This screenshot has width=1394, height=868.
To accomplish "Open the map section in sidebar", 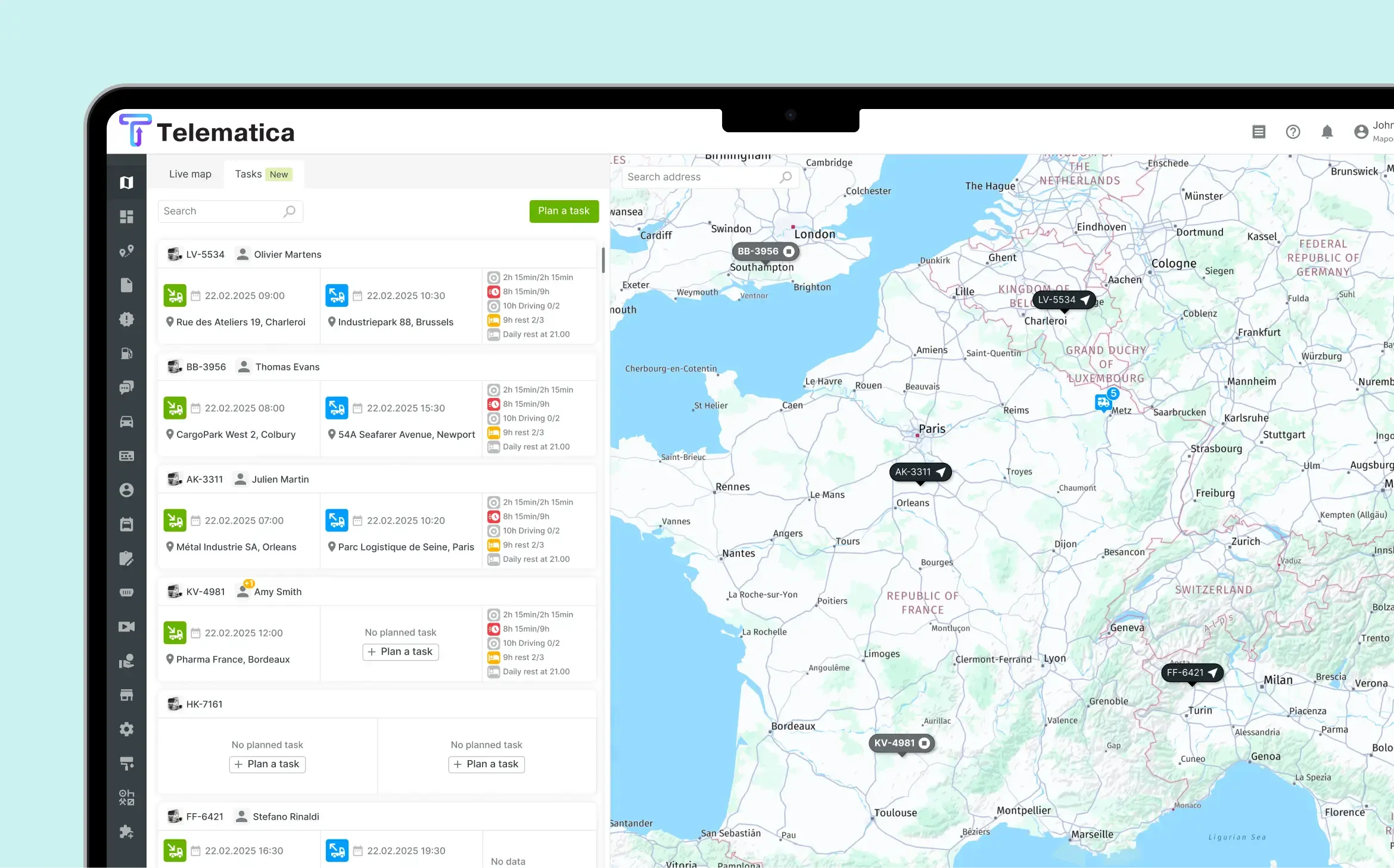I will coord(126,182).
